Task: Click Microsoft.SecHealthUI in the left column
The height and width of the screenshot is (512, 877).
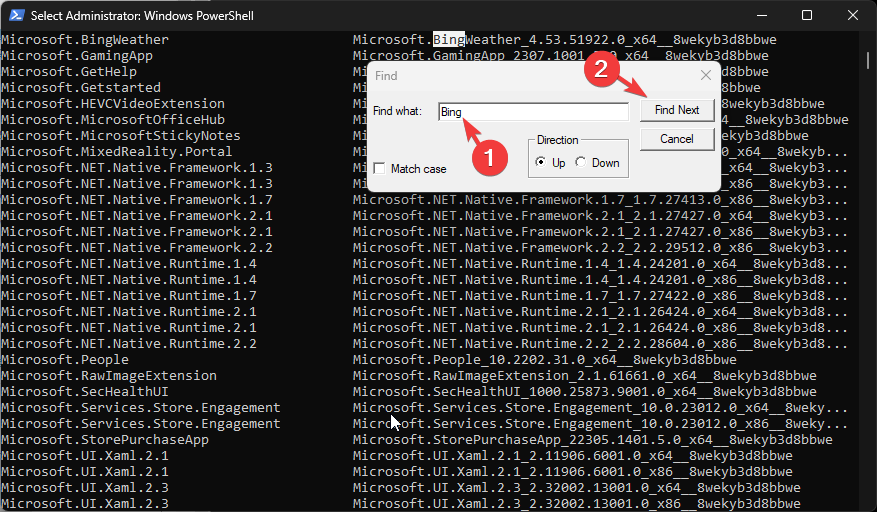Action: pyautogui.click(x=85, y=392)
